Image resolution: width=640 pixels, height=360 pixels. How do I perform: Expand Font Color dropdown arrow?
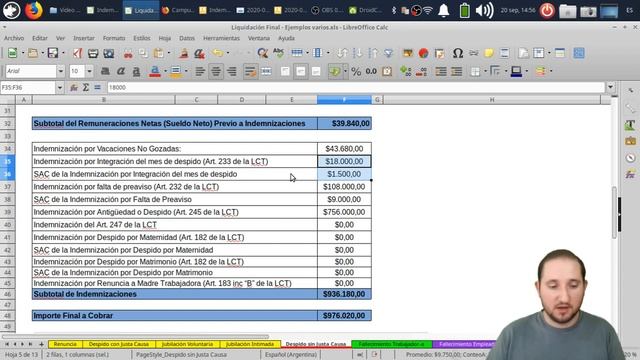click(165, 71)
